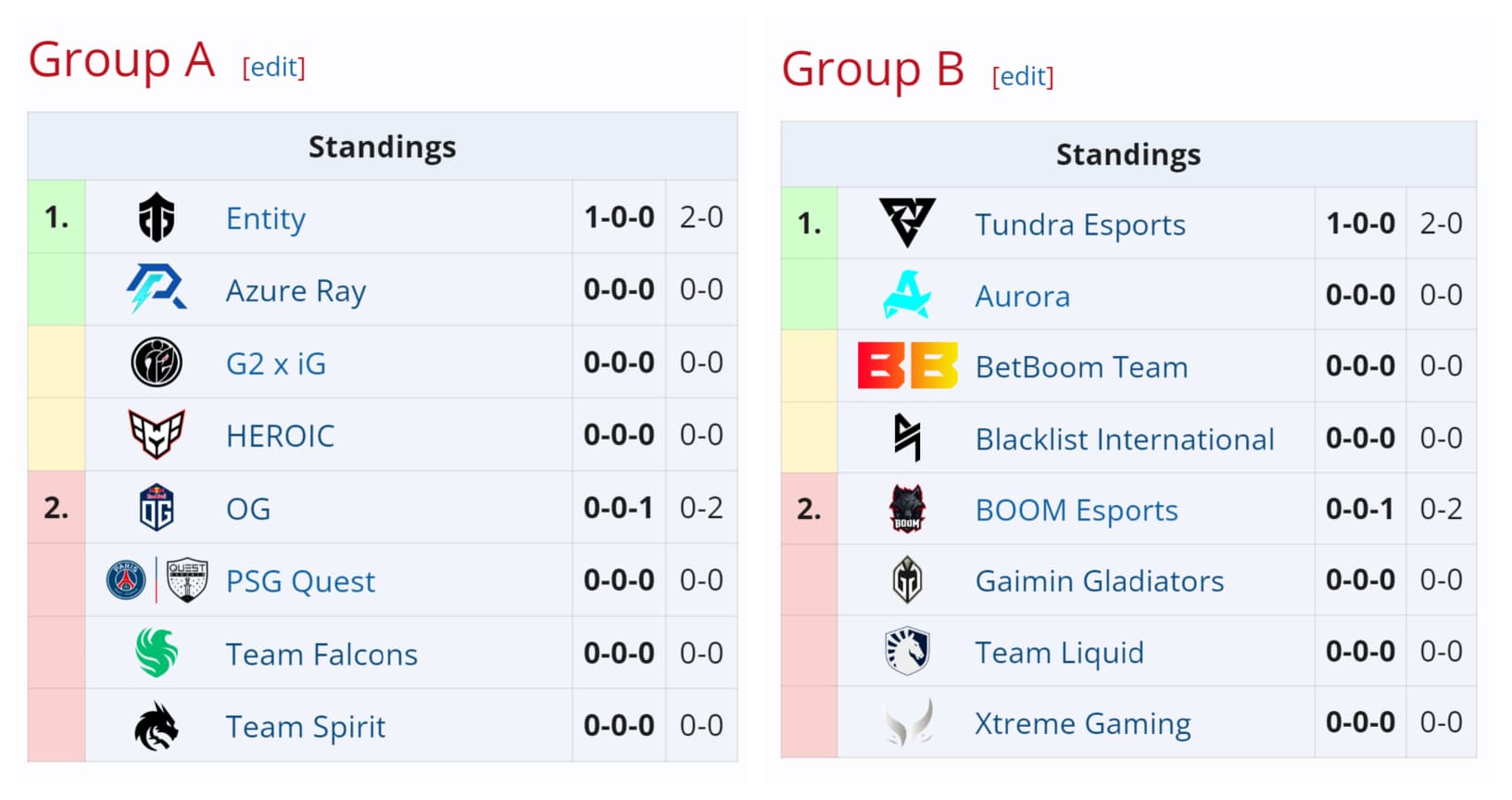Click the BetBoom Team logo
1512x800 pixels.
click(x=907, y=366)
